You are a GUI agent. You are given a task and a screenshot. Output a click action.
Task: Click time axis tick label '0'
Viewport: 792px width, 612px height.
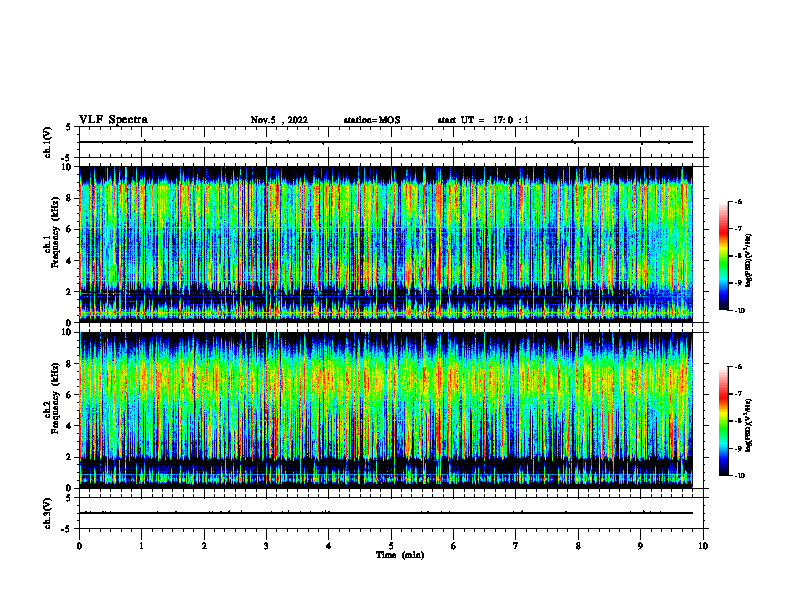[x=79, y=546]
